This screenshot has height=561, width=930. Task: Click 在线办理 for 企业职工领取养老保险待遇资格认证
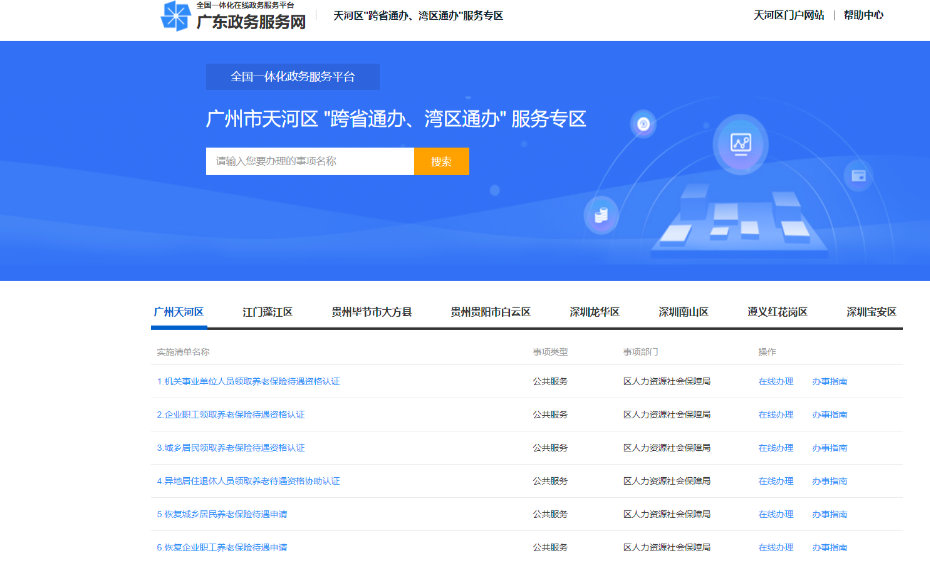pos(775,414)
